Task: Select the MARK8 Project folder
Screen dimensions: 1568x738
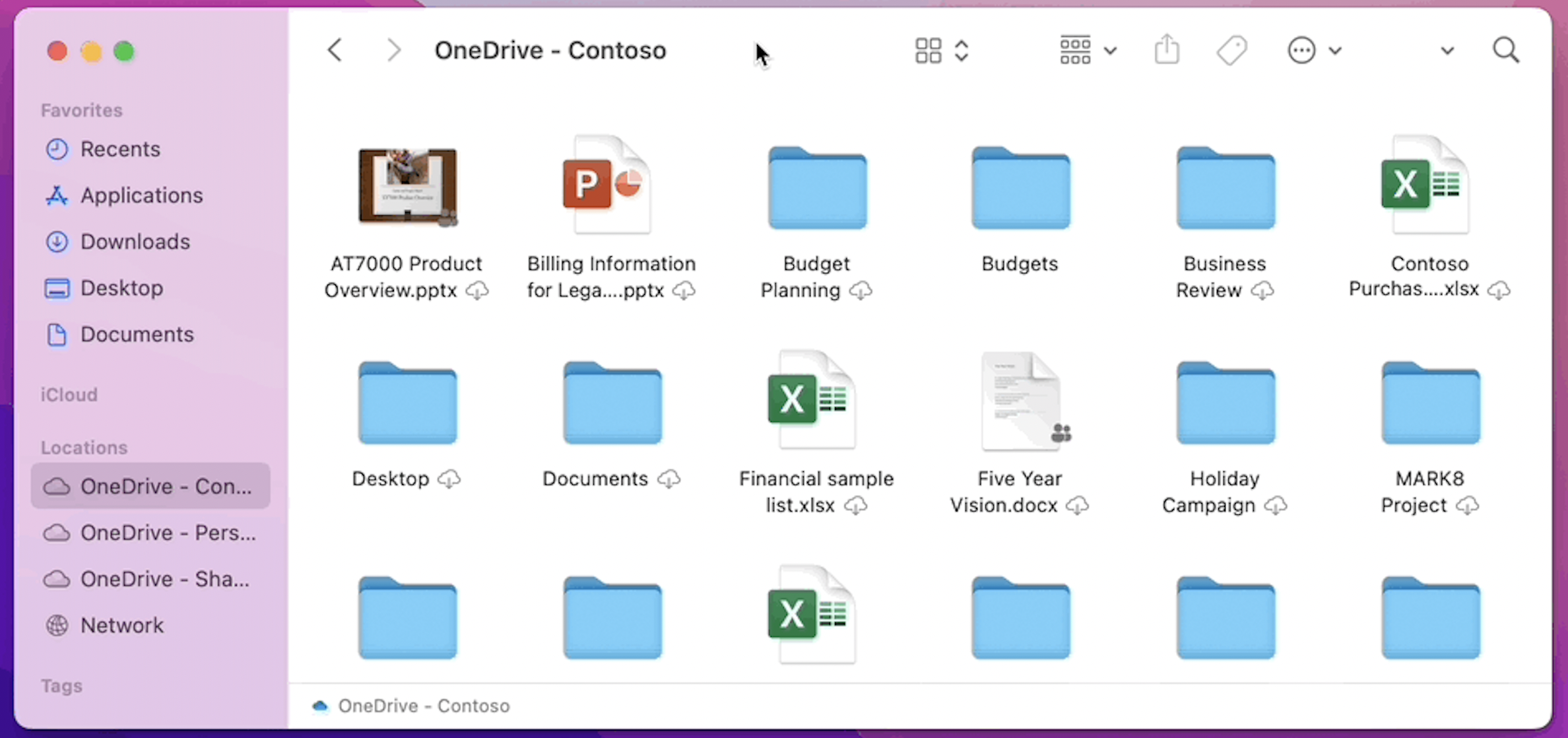Action: pyautogui.click(x=1430, y=404)
